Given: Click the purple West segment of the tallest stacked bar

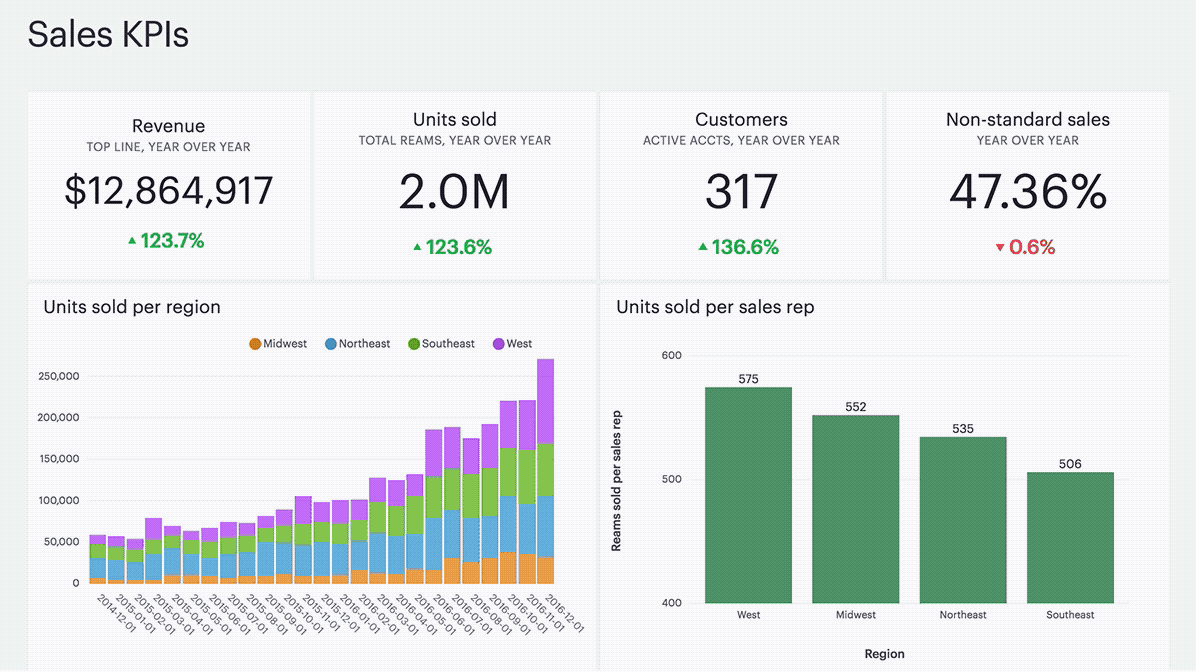Looking at the screenshot, I should point(545,401).
